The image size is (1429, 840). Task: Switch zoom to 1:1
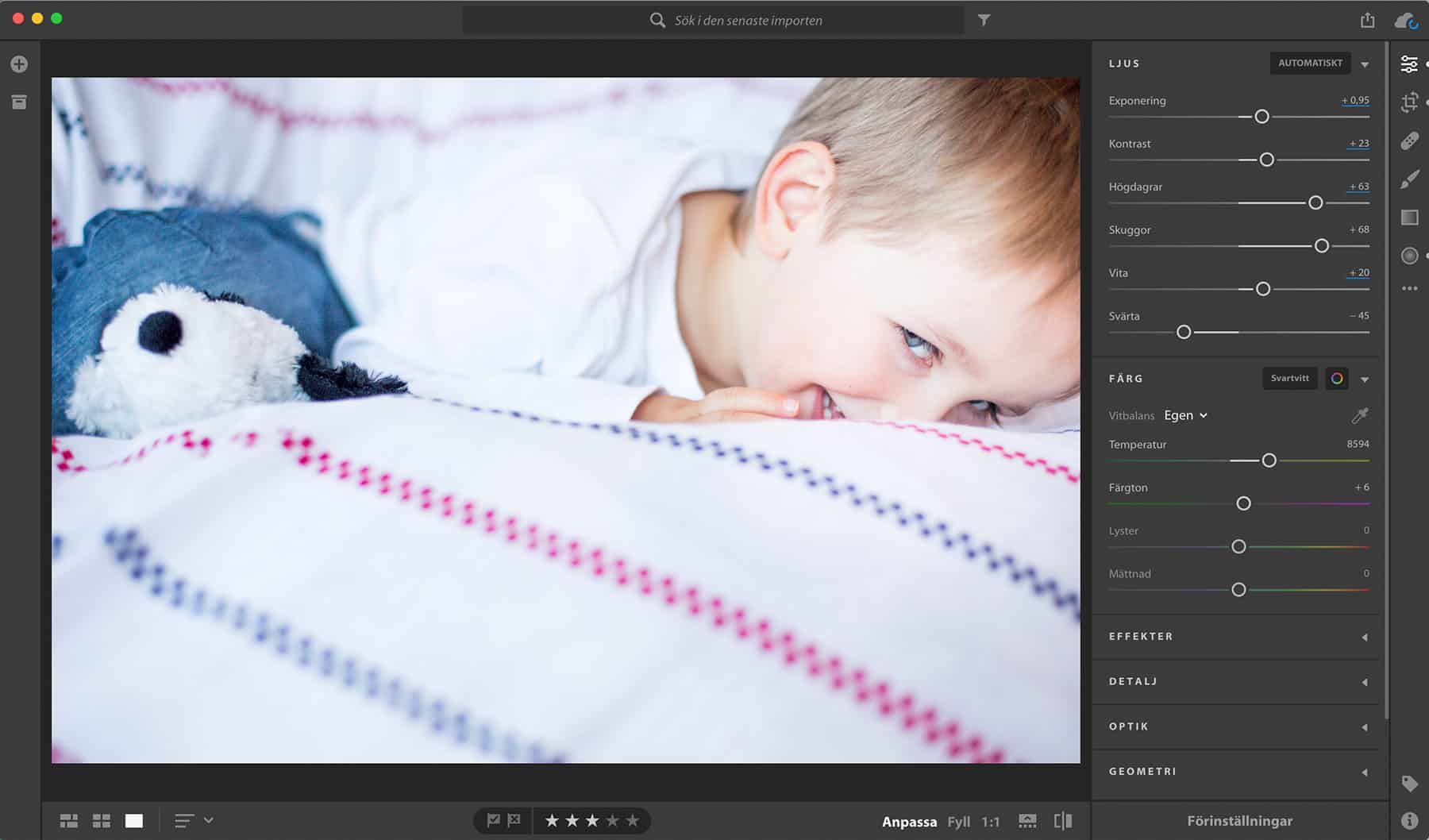coord(990,822)
